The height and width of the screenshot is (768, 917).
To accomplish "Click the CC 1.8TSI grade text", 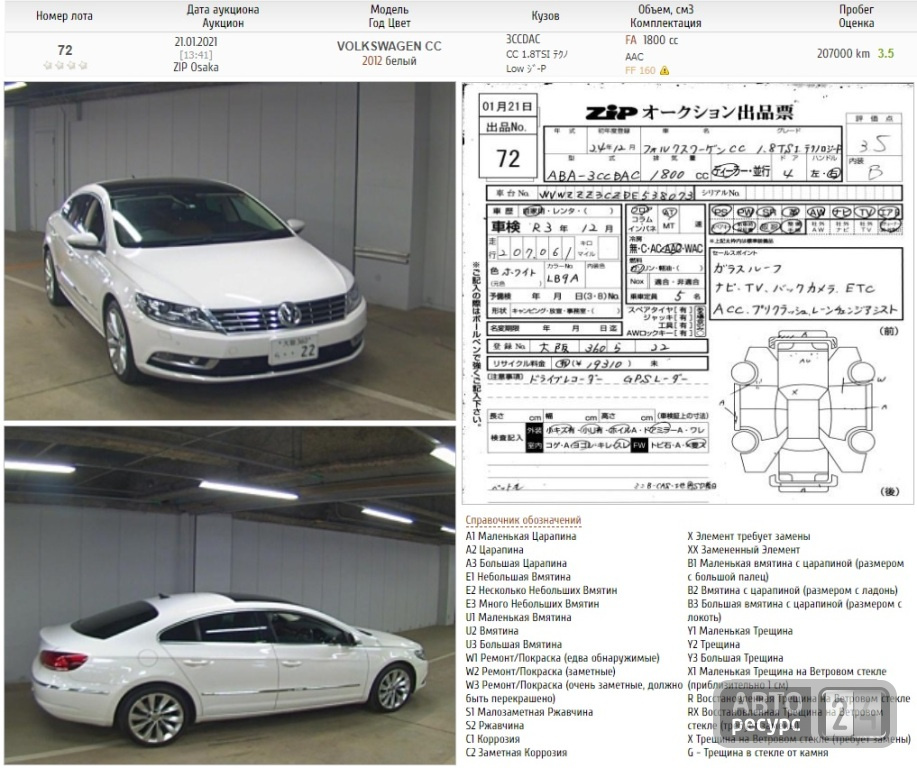I will [x=537, y=54].
